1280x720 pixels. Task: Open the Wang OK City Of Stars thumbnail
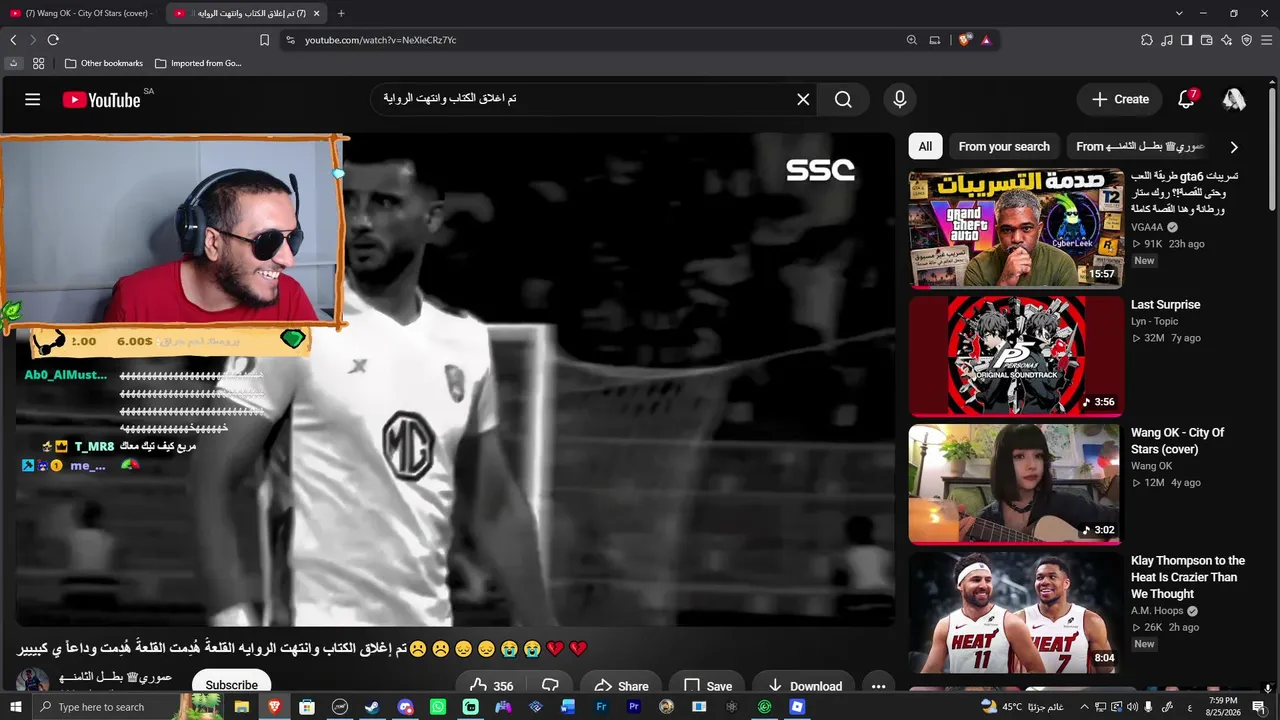click(1016, 484)
